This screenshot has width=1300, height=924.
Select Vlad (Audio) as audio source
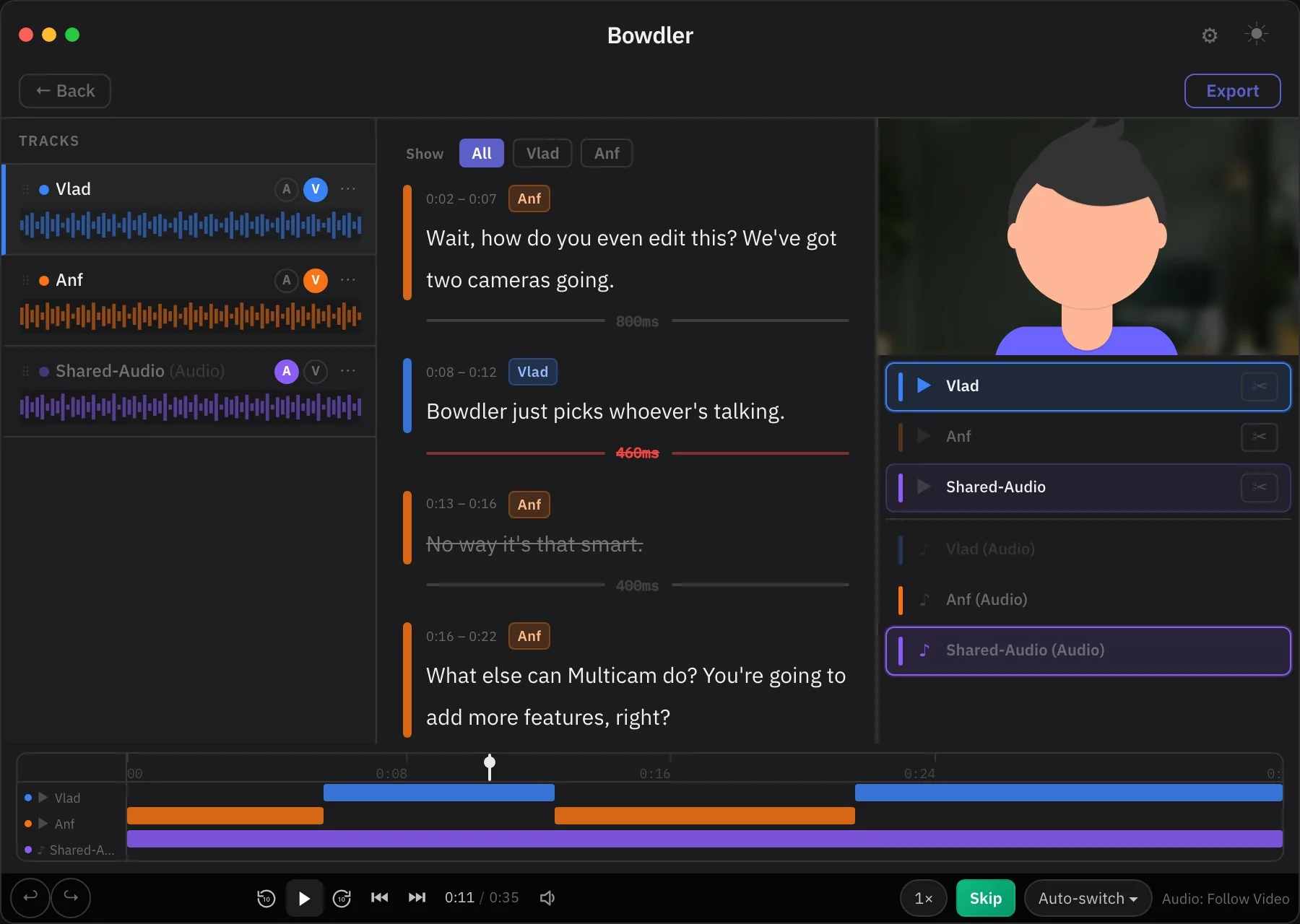click(x=1088, y=549)
